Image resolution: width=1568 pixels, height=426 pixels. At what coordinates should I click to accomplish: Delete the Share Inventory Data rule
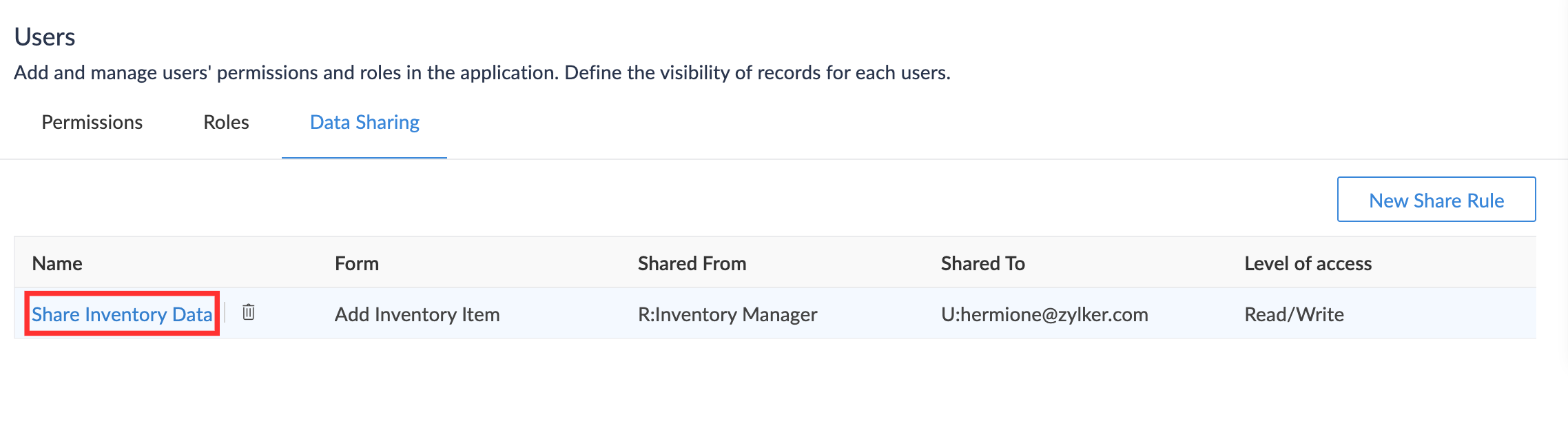coord(249,312)
